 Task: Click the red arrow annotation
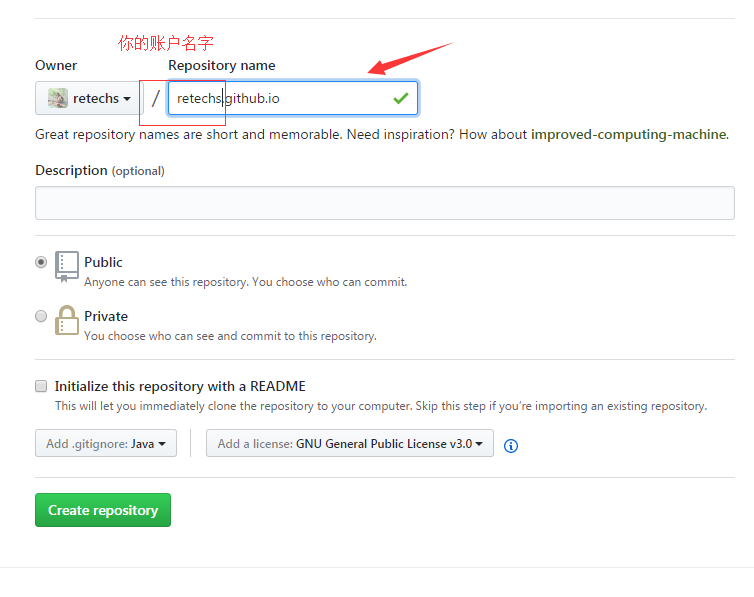410,58
